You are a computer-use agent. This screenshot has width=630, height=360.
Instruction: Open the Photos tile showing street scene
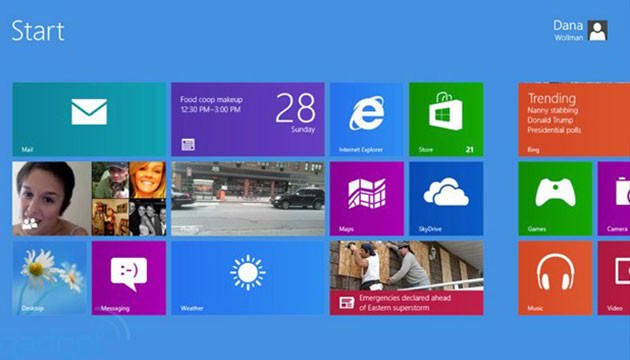point(248,198)
